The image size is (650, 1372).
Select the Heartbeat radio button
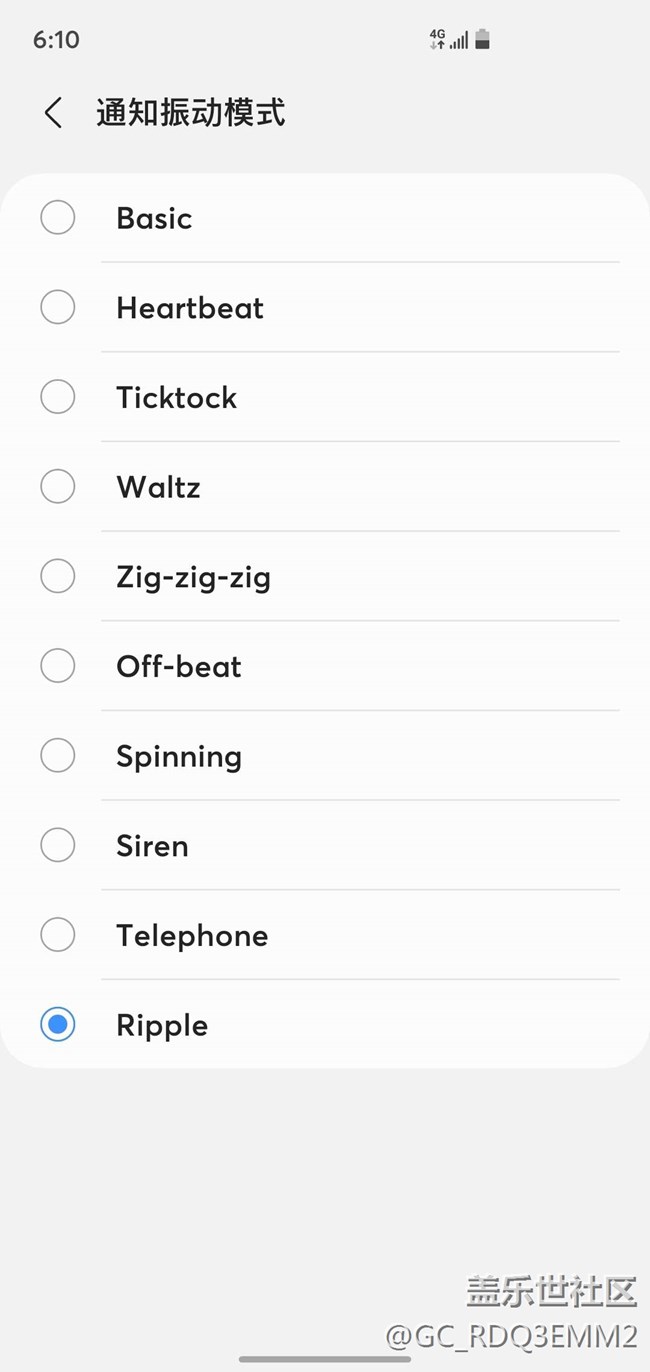click(58, 307)
